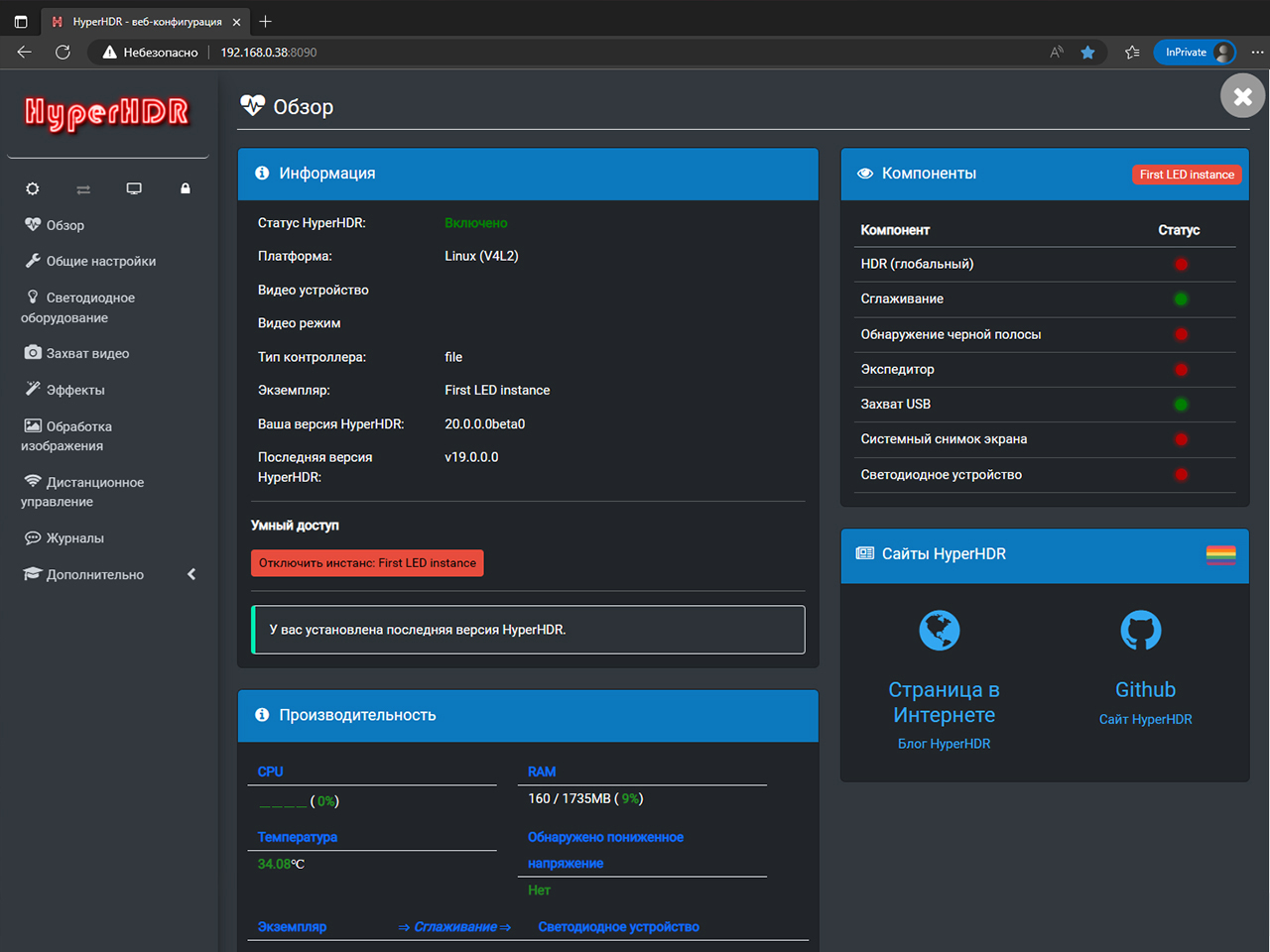Click Системный снимок экрана status dot

point(1181,439)
